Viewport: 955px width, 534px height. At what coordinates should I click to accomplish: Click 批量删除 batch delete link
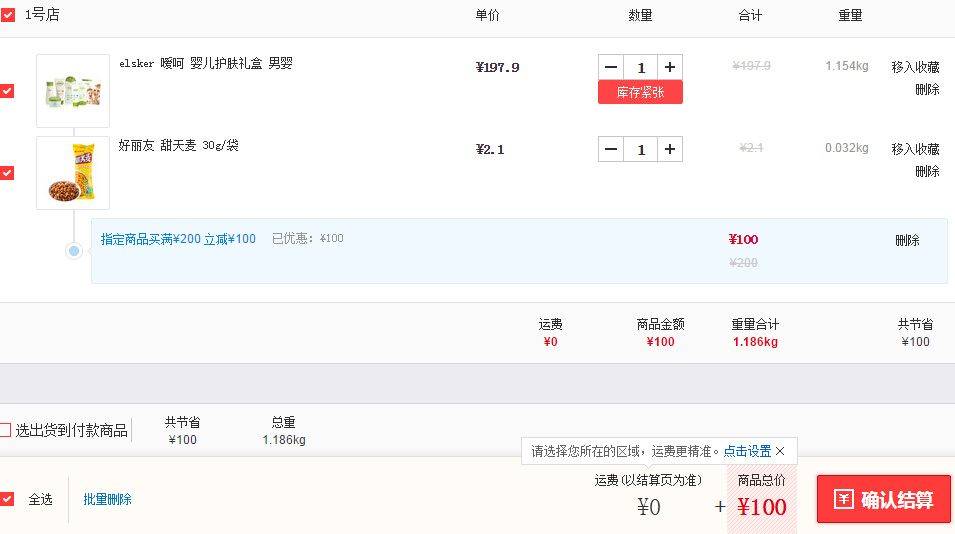pos(107,499)
